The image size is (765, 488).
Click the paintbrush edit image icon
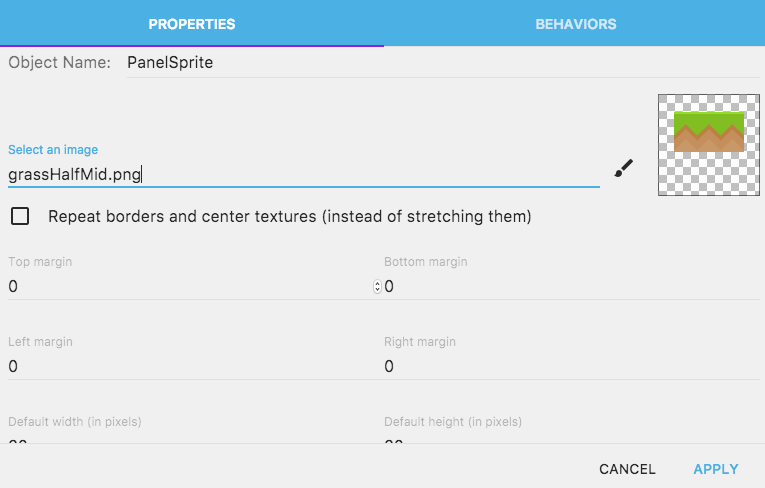[623, 169]
